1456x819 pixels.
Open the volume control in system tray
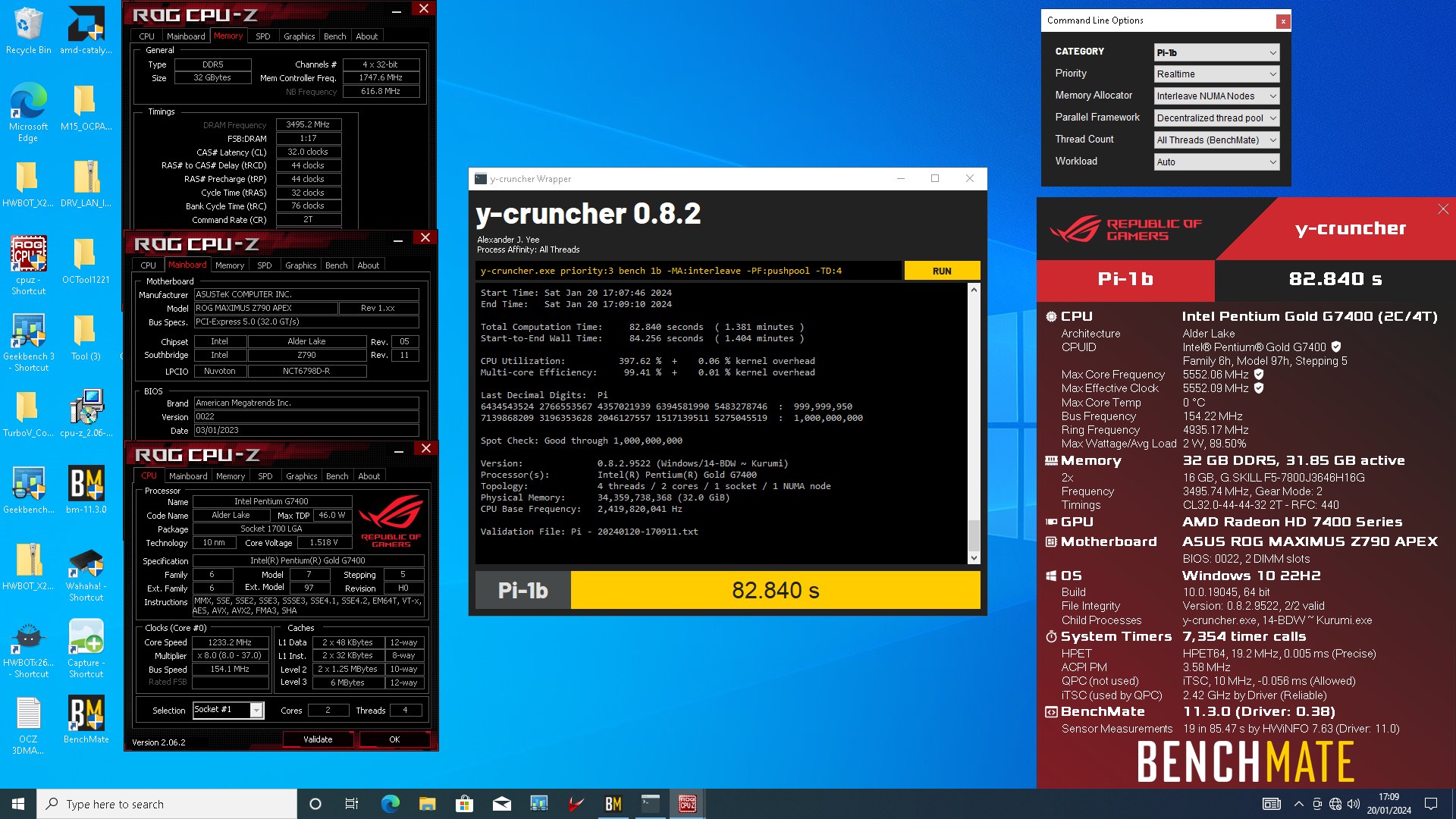(1354, 804)
